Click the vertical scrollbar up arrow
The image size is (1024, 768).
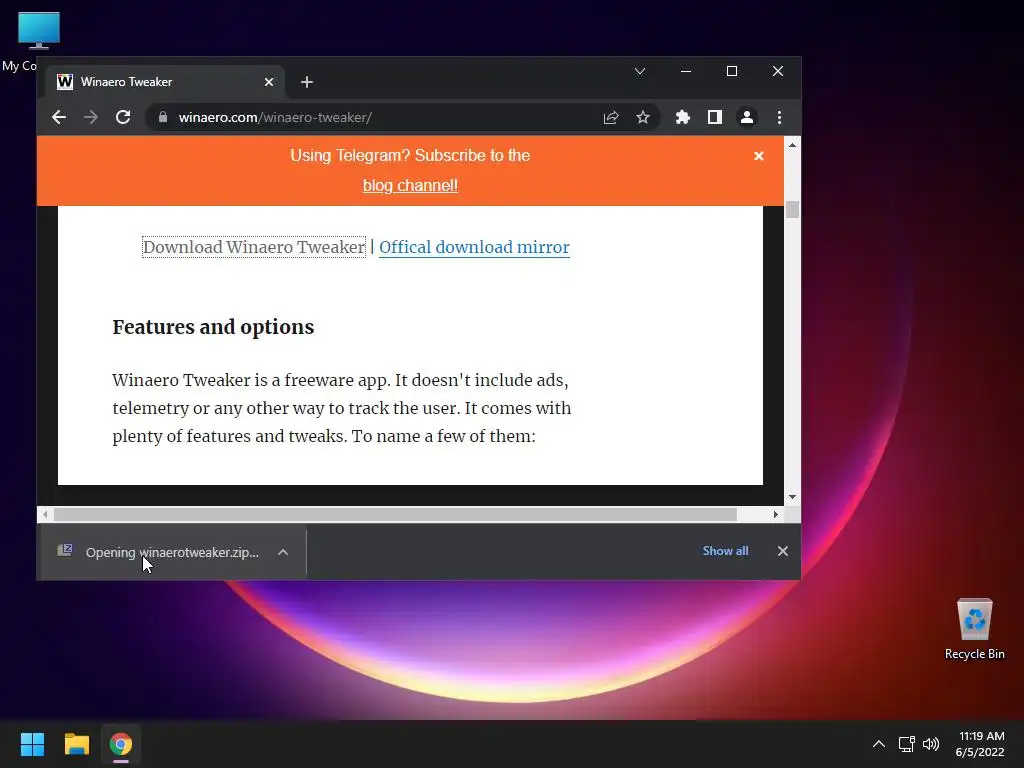(792, 145)
